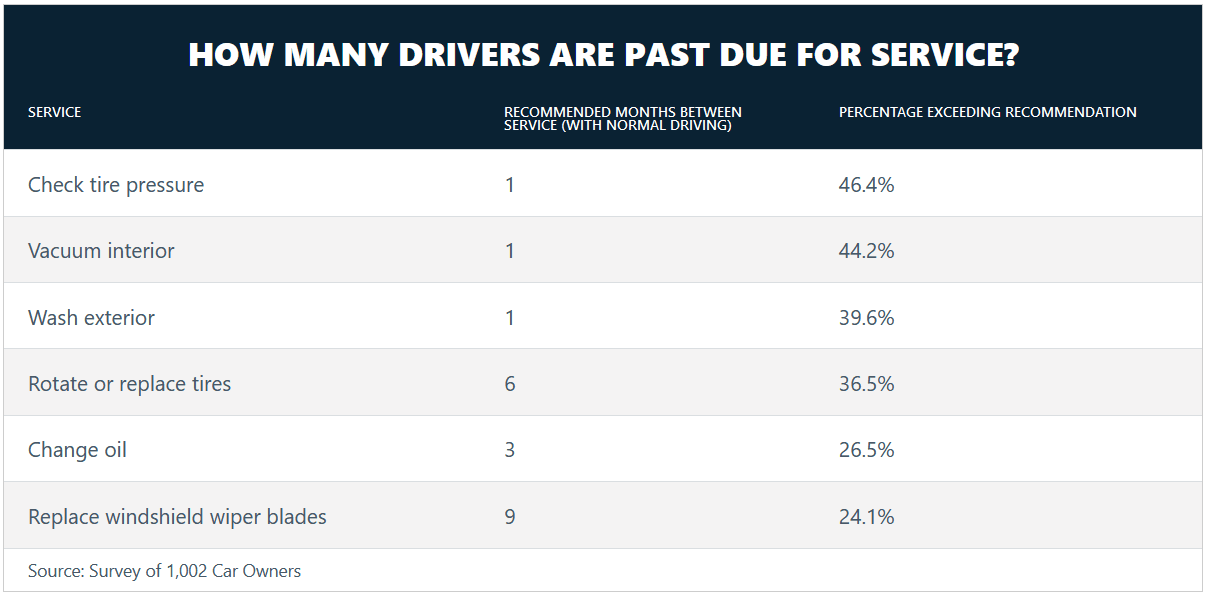Click the 36.5% percentage cell

tap(866, 384)
